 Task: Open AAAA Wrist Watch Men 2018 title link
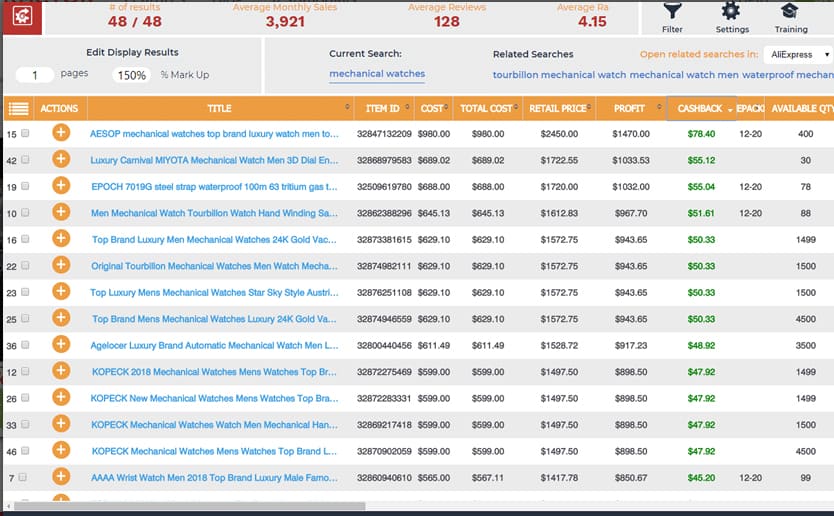click(x=214, y=478)
